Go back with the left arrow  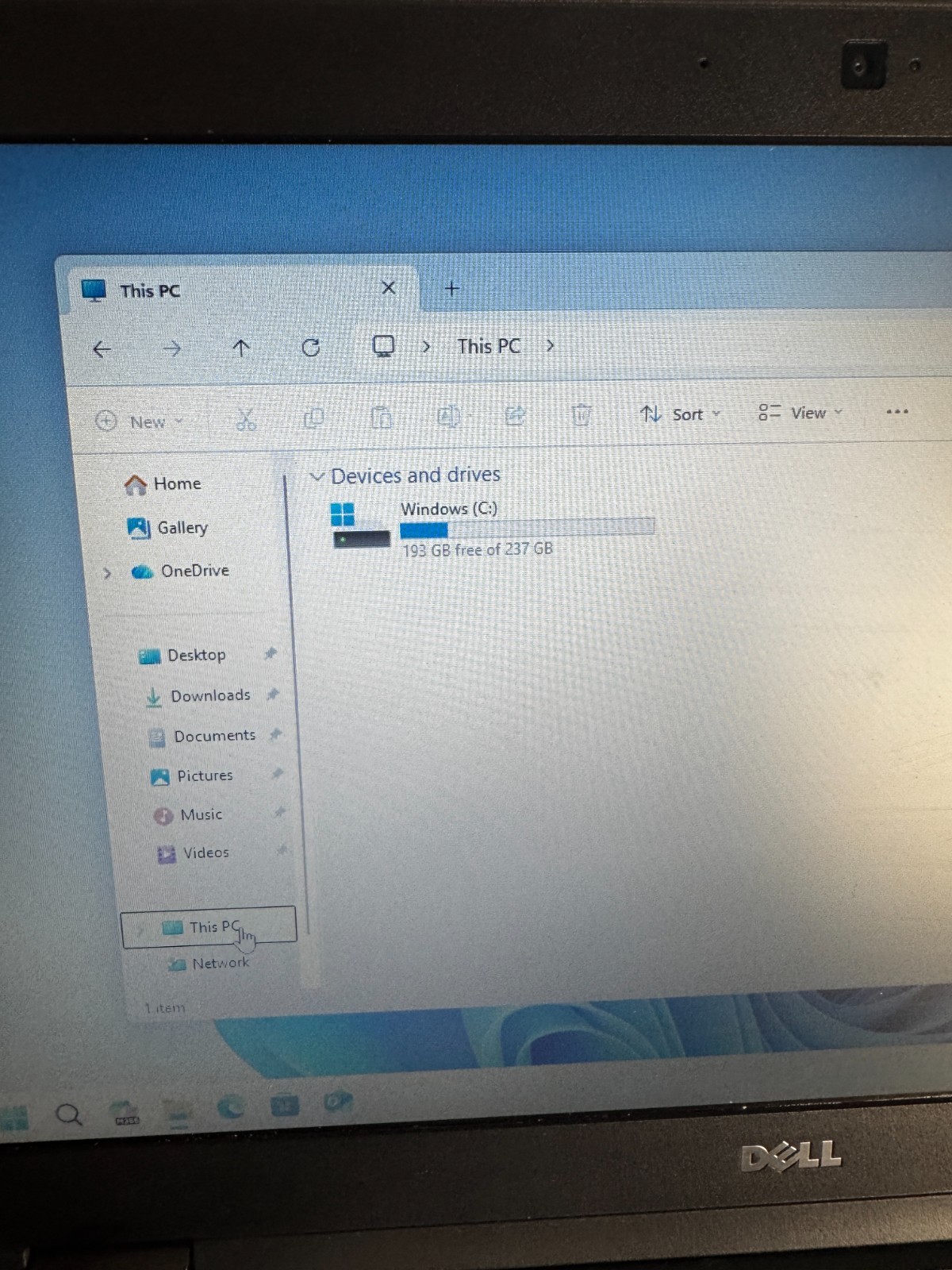(x=102, y=348)
